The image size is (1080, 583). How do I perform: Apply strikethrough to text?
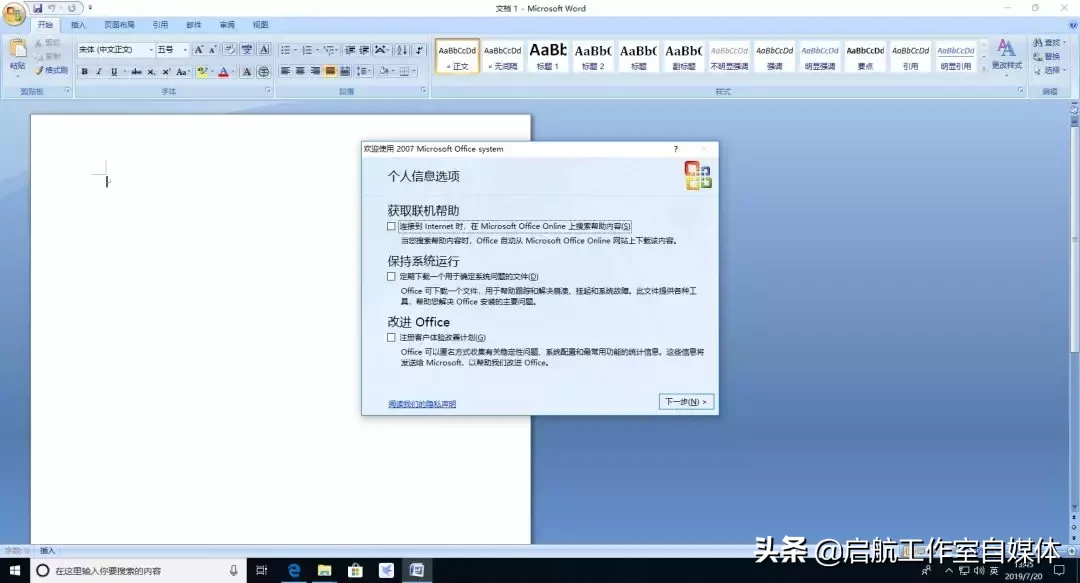click(x=137, y=70)
